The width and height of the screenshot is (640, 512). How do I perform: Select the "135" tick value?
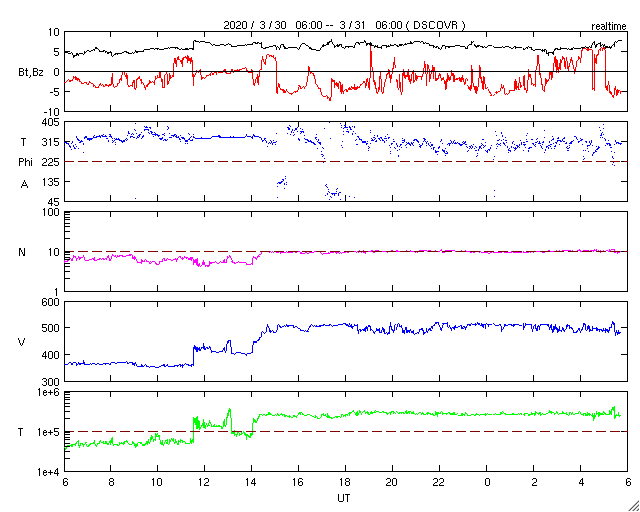(x=51, y=182)
